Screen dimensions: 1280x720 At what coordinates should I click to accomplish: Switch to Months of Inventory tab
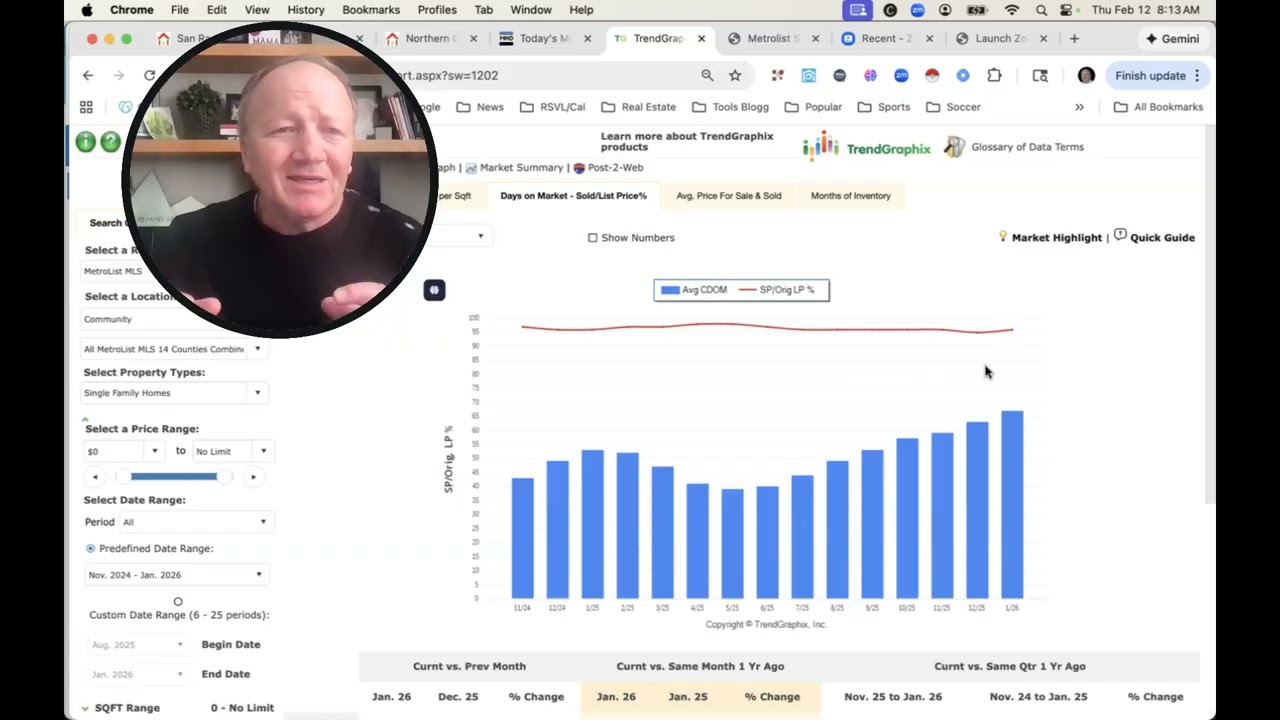coord(851,196)
